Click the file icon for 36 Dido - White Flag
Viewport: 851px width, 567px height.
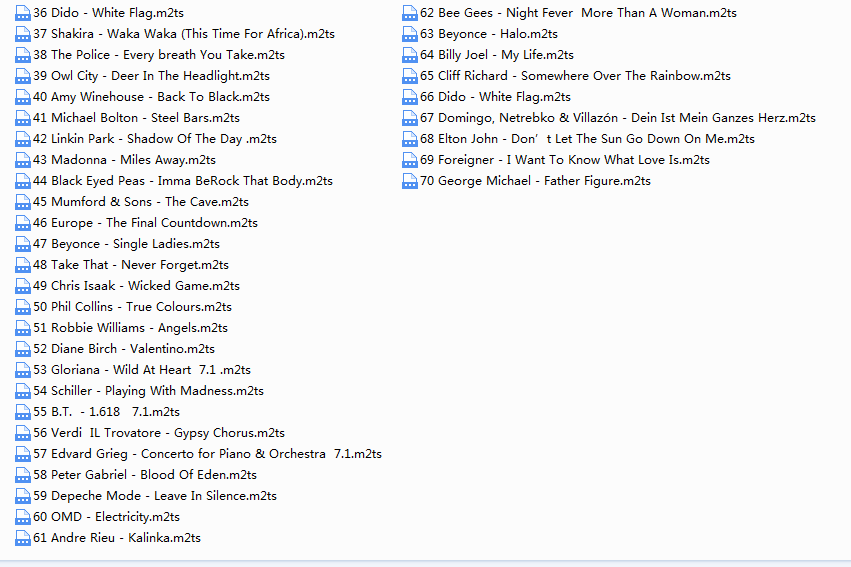[23, 13]
